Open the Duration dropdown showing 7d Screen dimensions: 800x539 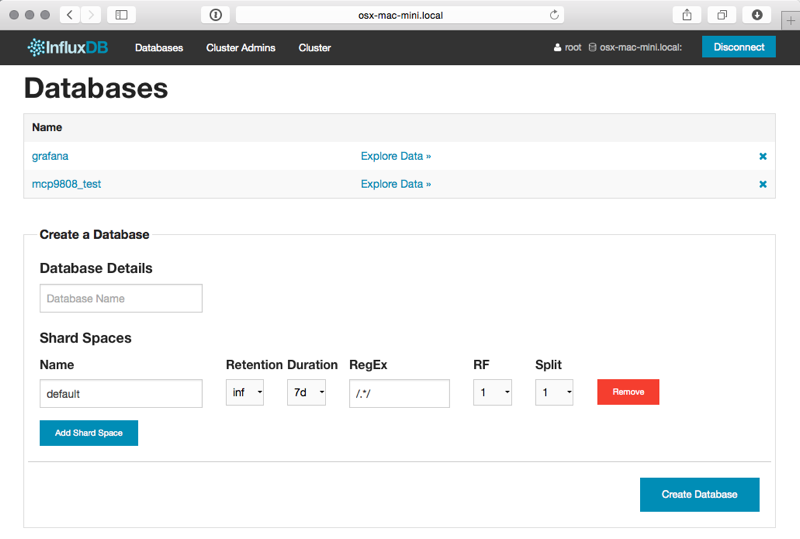(x=306, y=393)
